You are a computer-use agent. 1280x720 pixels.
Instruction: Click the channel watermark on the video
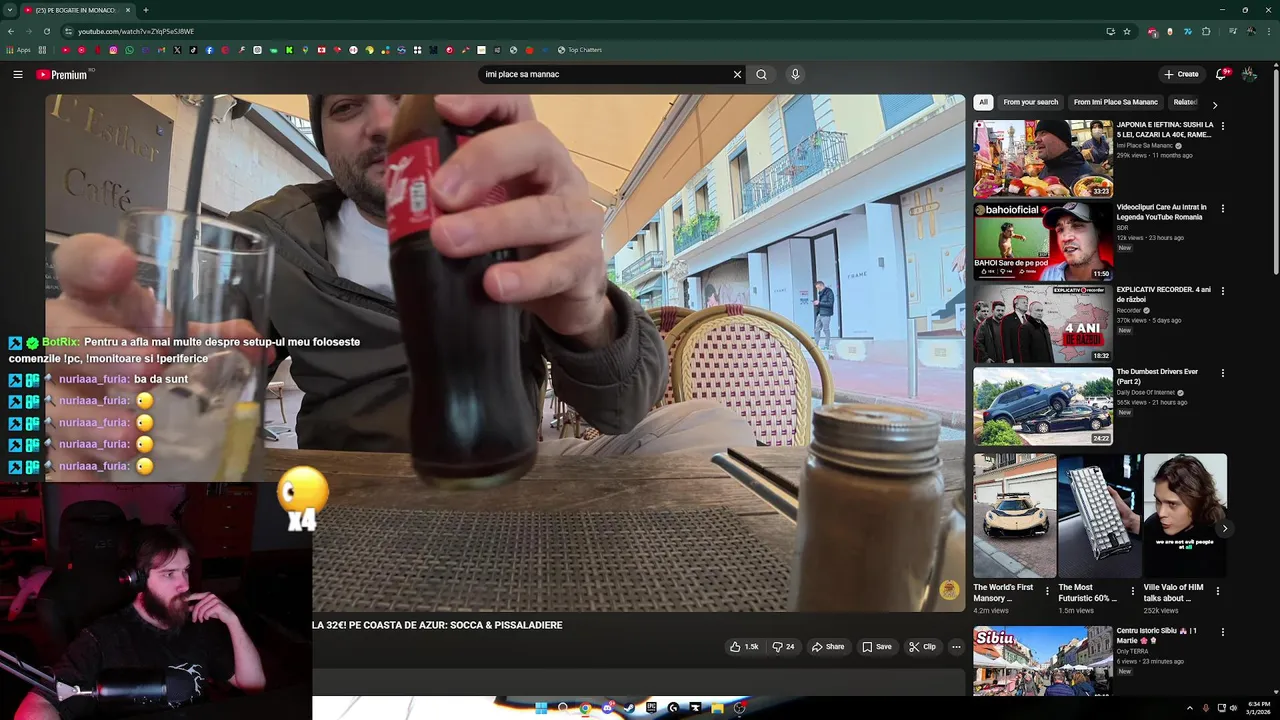[948, 590]
